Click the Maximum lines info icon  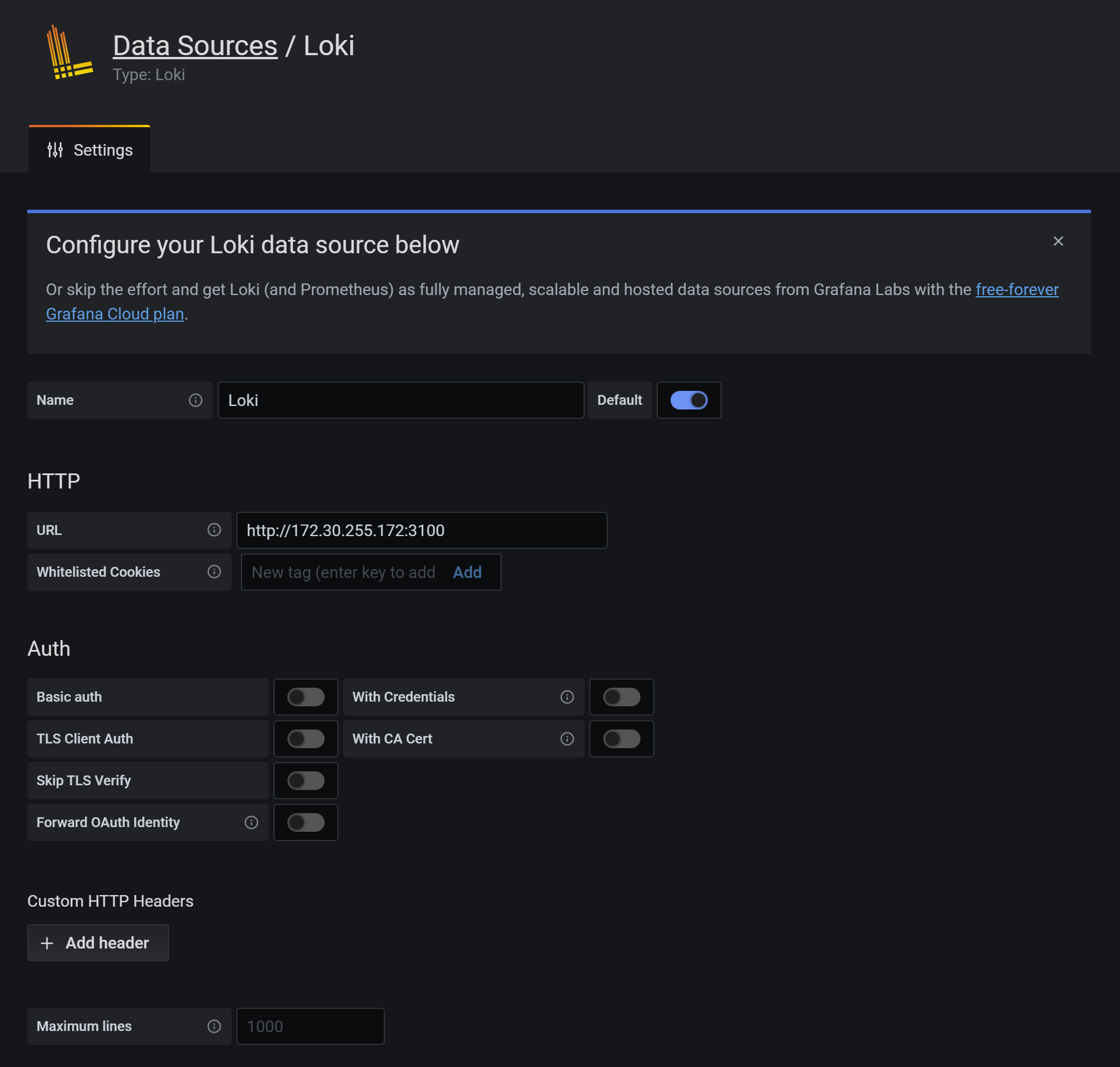pos(214,1026)
